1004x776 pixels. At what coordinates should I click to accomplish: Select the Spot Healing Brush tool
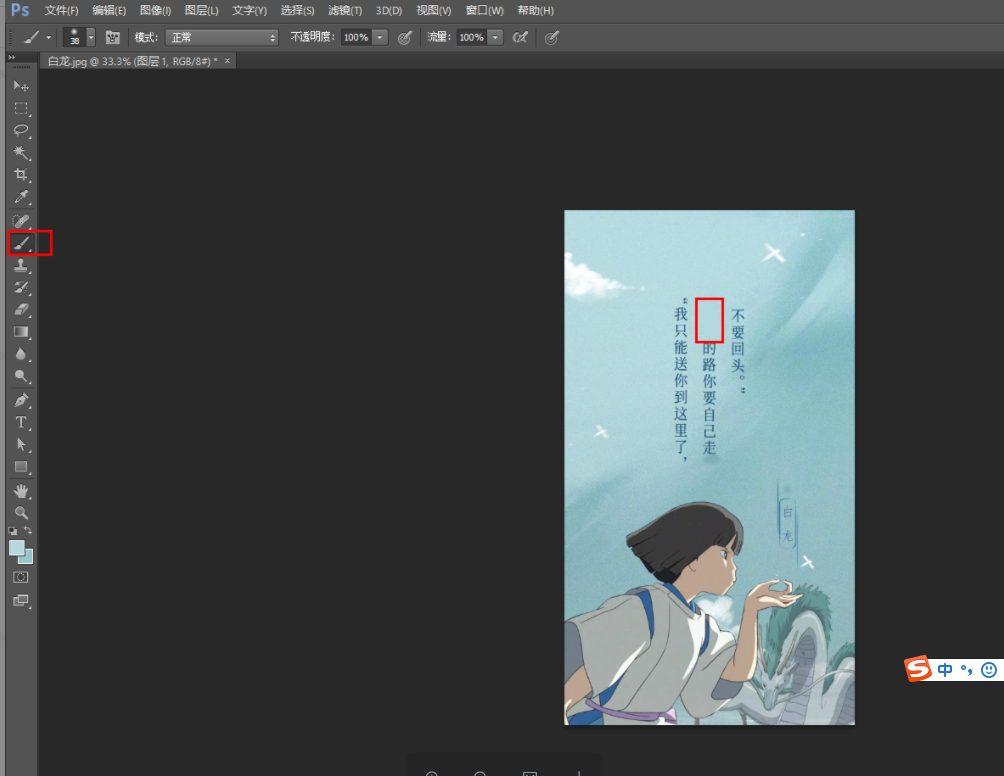pos(20,222)
